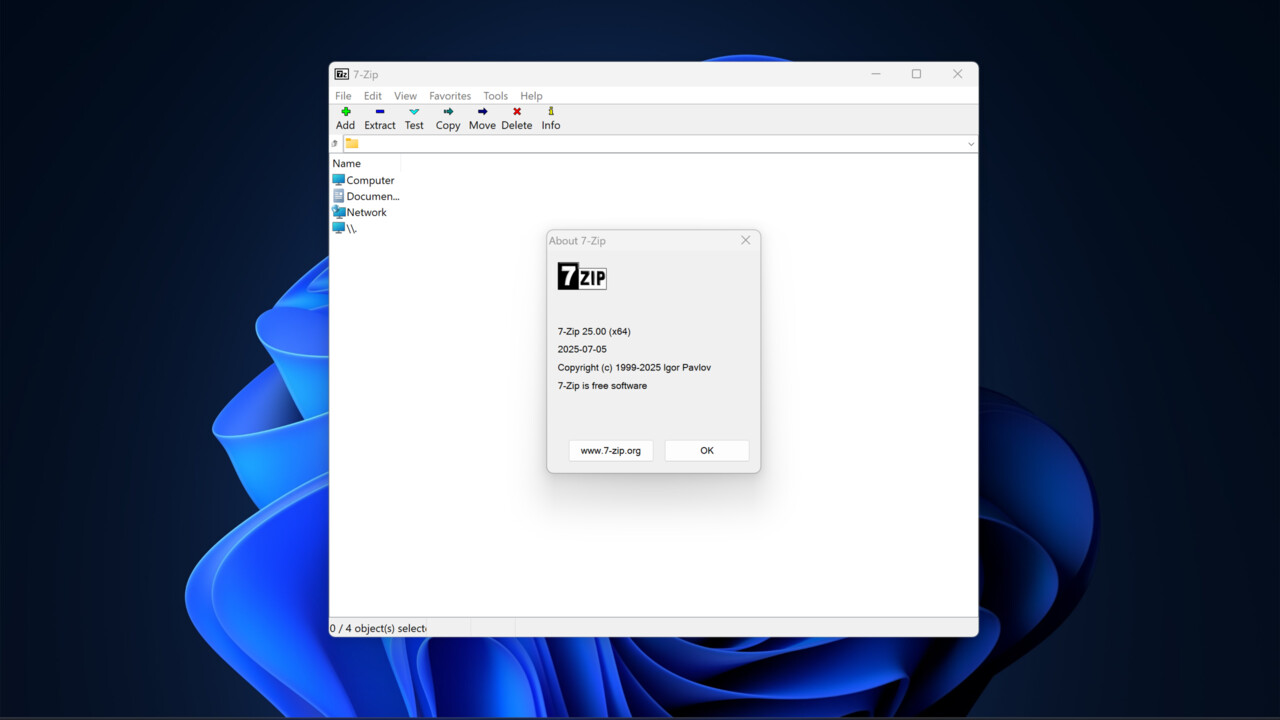The width and height of the screenshot is (1280, 720).
Task: Click the up-folder icon beside the address bar
Action: point(335,144)
